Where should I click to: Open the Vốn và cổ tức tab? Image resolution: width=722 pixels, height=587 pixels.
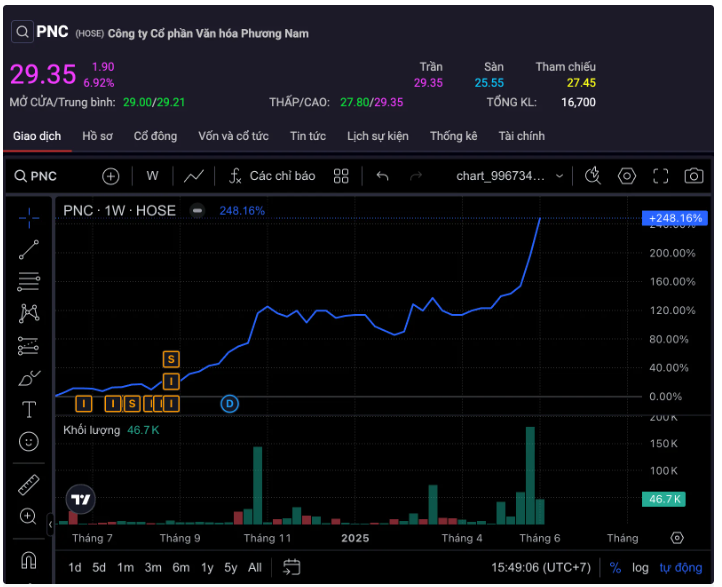click(x=233, y=136)
